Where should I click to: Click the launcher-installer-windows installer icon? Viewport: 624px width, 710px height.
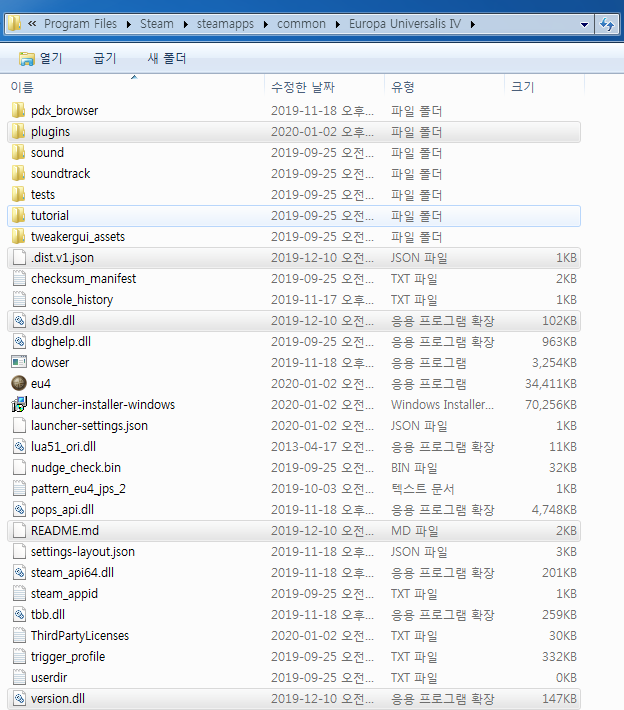pos(19,404)
